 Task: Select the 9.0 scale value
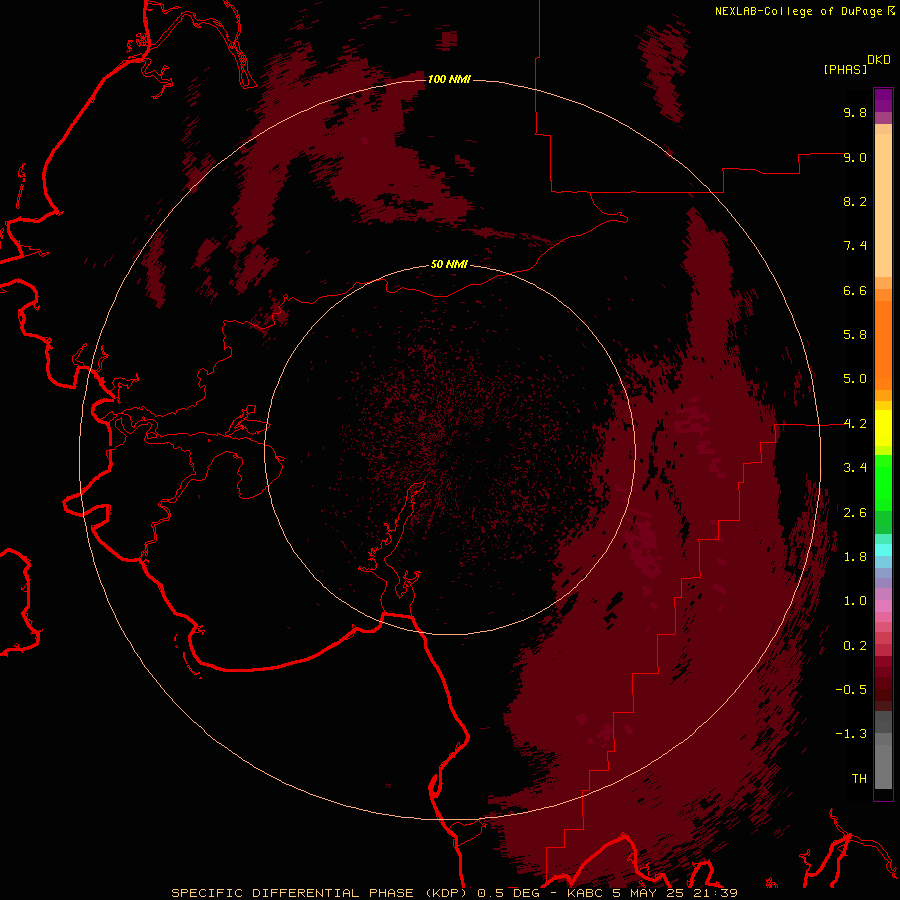(855, 157)
